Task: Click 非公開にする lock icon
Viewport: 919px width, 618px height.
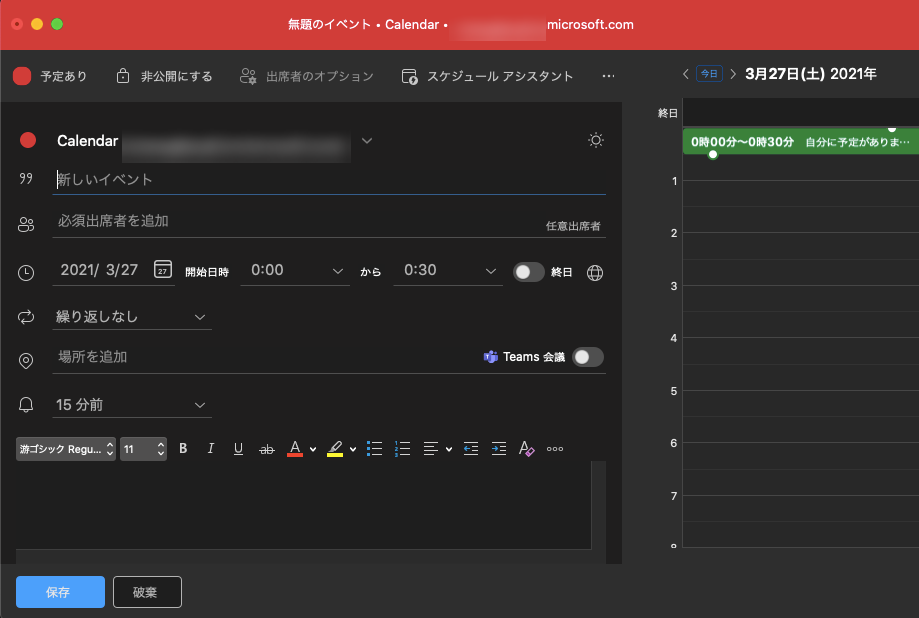Action: (122, 76)
